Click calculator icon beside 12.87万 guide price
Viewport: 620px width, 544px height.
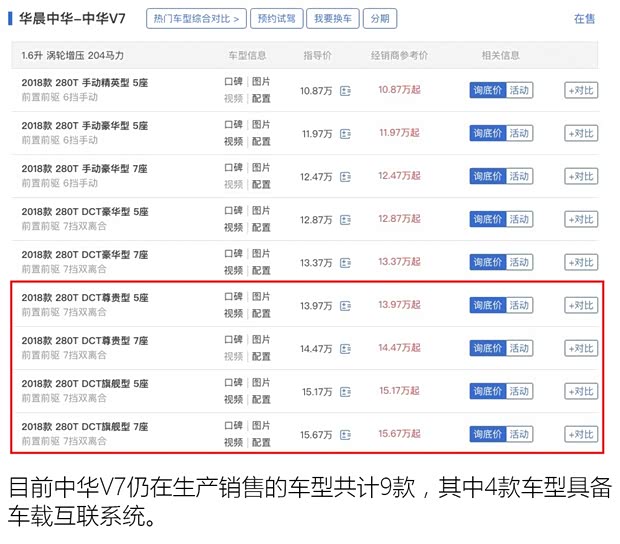pyautogui.click(x=346, y=220)
